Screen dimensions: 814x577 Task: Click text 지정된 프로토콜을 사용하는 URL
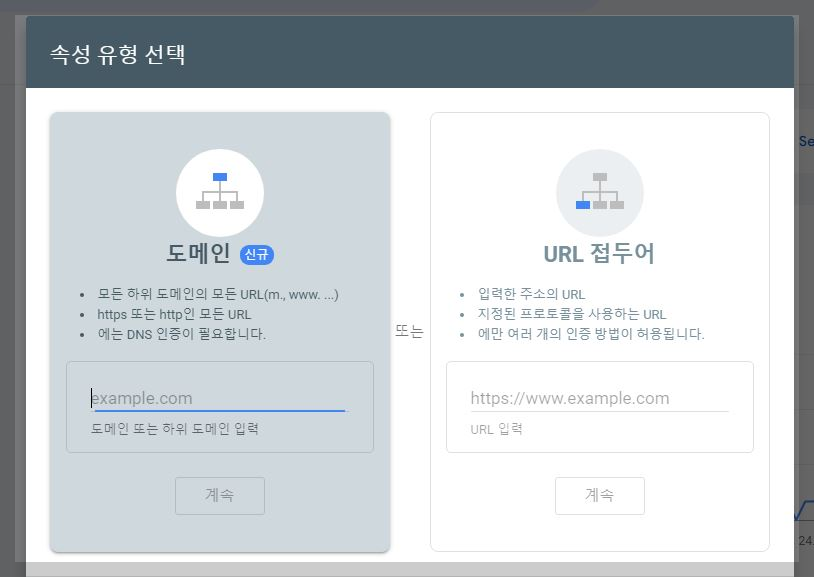point(572,314)
